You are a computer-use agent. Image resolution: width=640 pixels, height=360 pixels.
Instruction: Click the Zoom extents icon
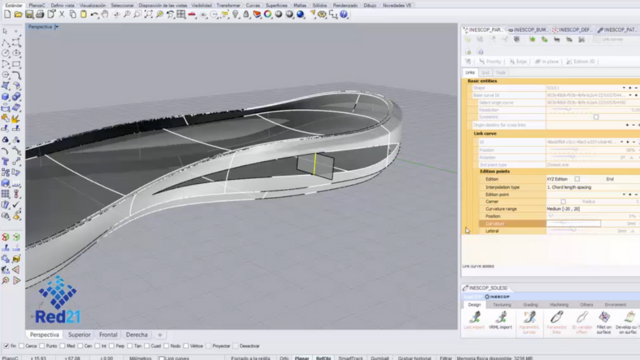149,14
